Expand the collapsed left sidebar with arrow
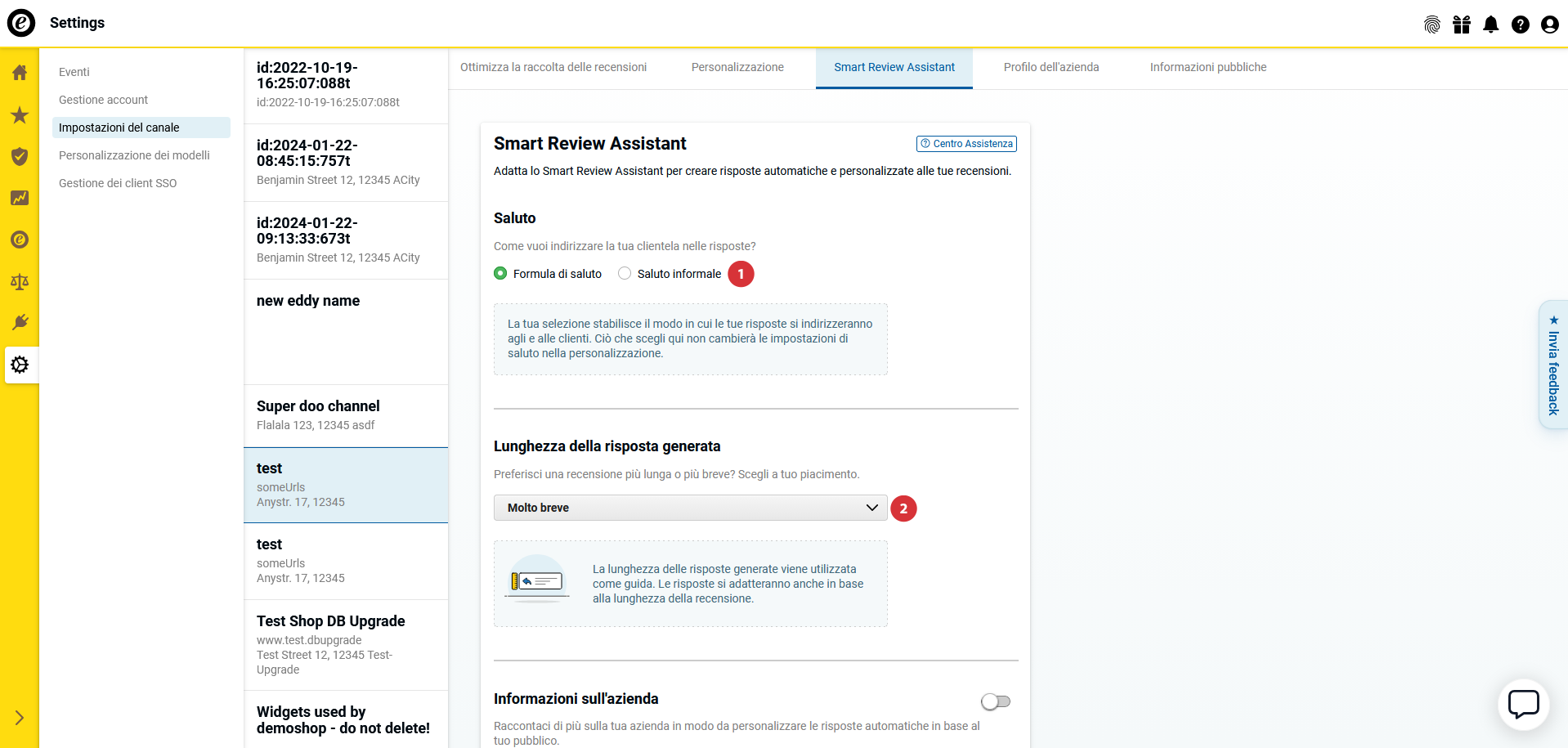 (20, 718)
